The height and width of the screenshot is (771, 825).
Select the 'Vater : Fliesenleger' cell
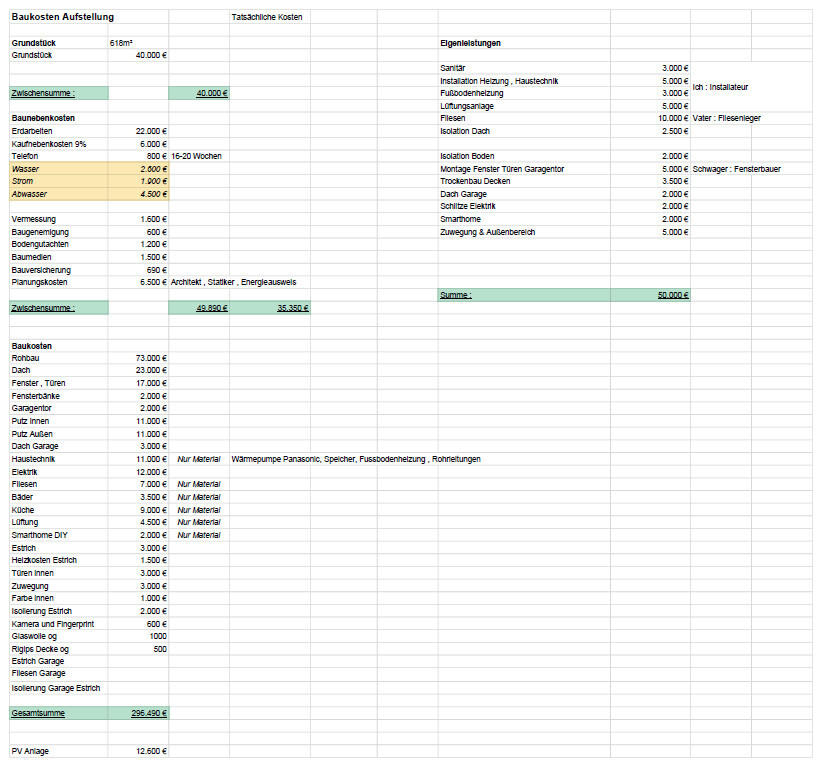point(726,118)
